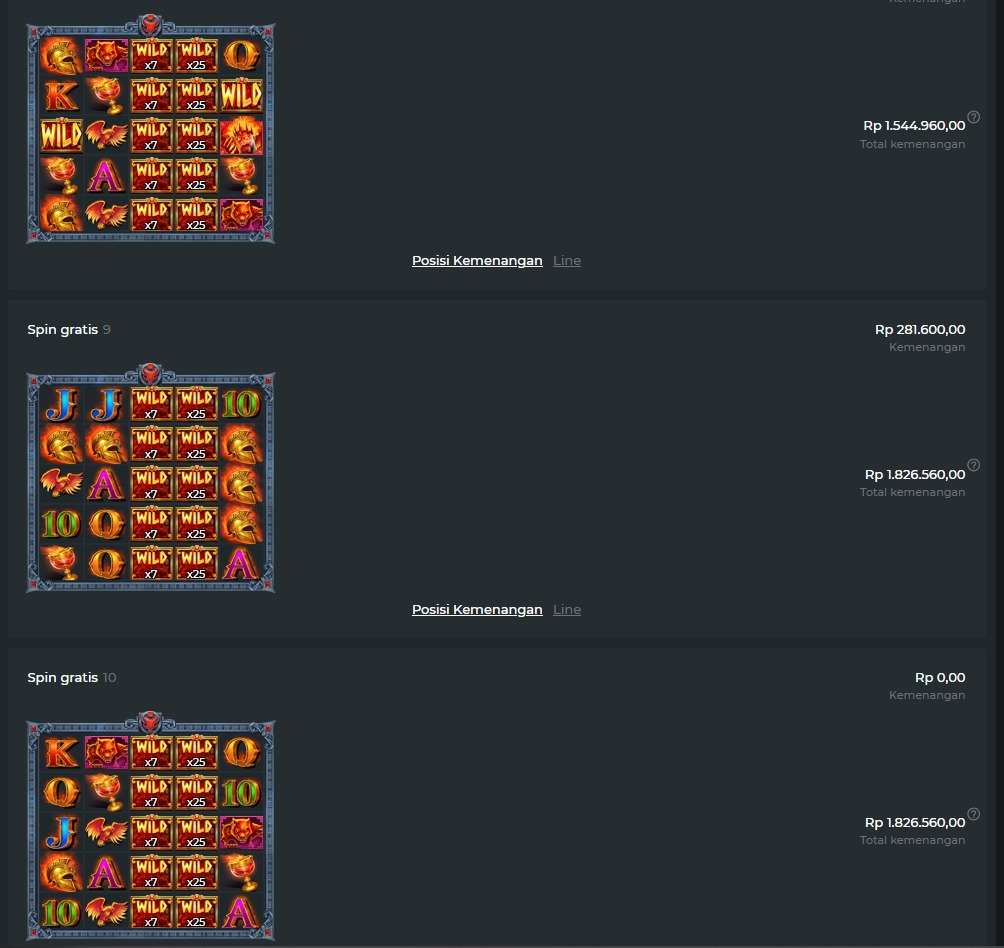Click help icon beside spin 10 total kemenangan

[x=973, y=814]
